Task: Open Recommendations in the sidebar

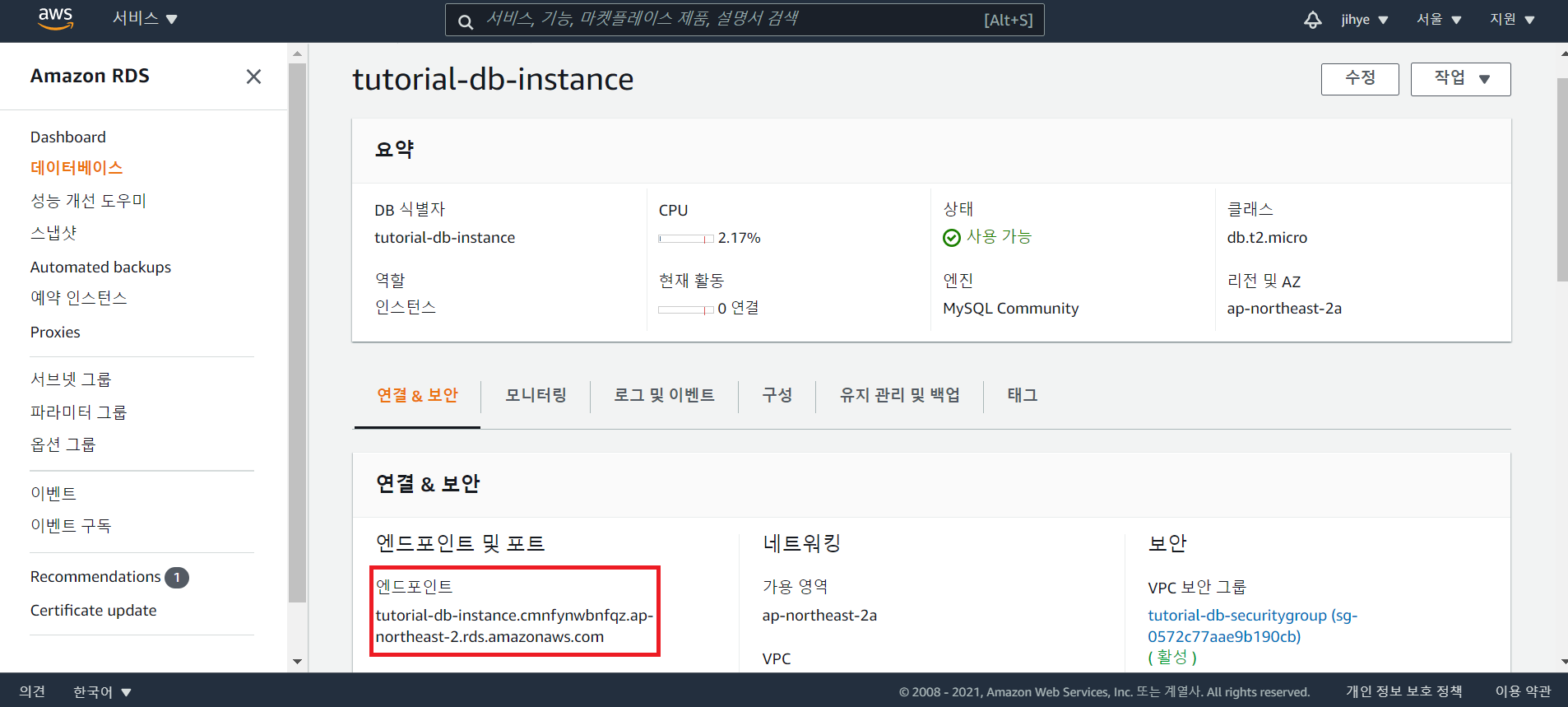Action: coord(95,577)
